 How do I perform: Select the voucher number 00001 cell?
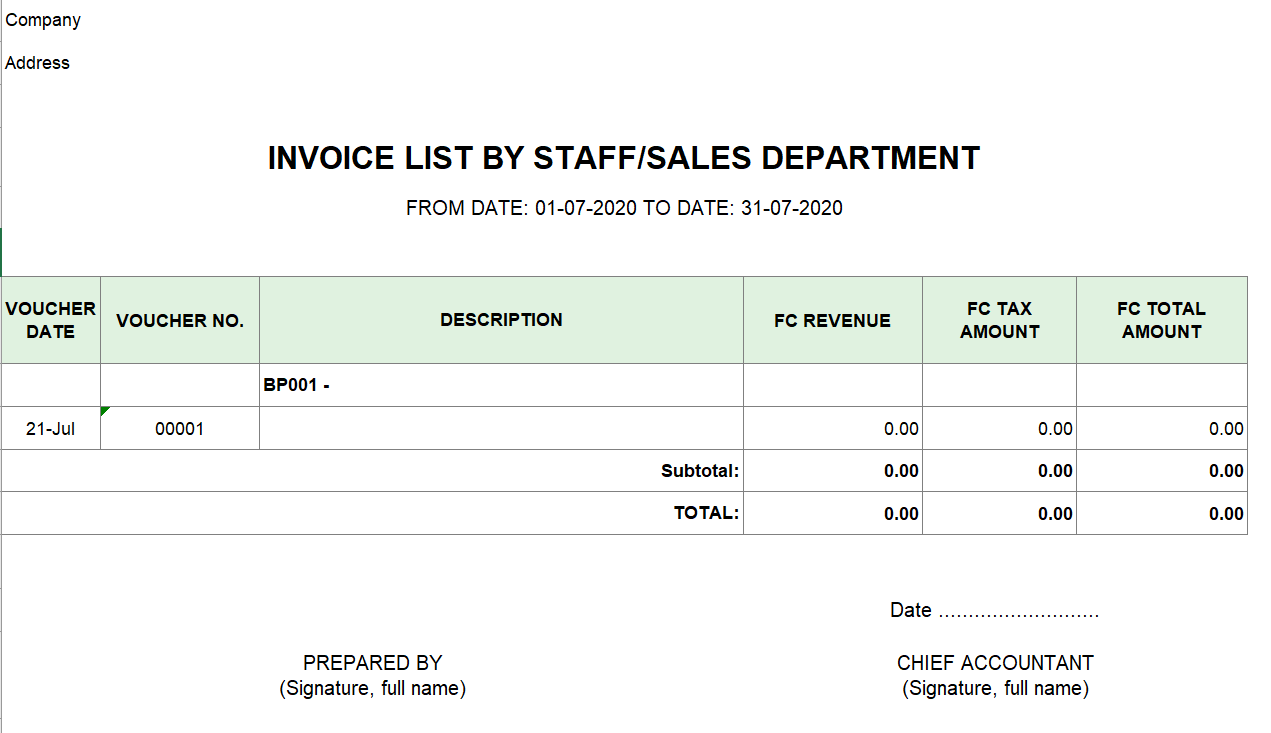pyautogui.click(x=180, y=429)
